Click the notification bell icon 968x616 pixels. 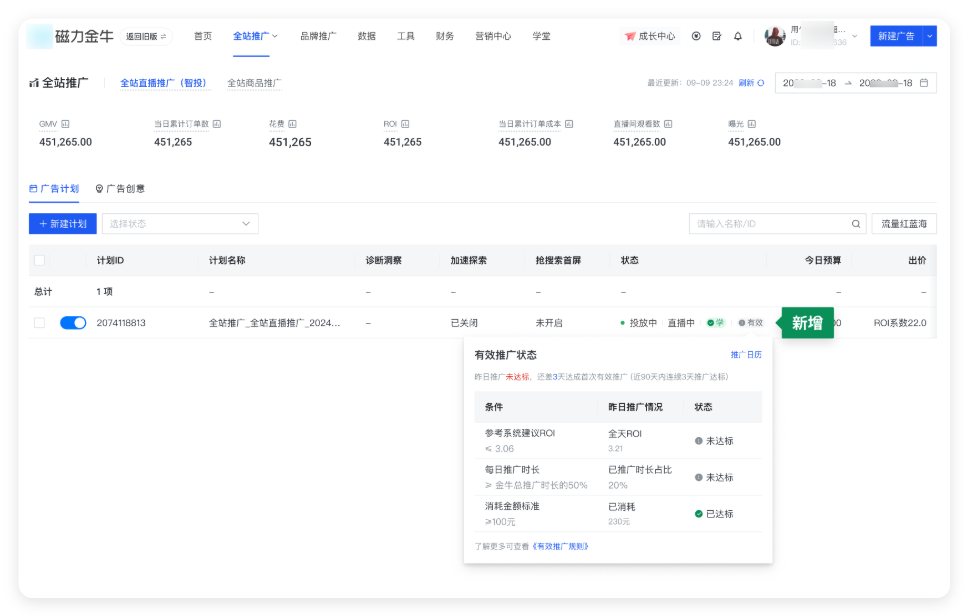point(738,35)
